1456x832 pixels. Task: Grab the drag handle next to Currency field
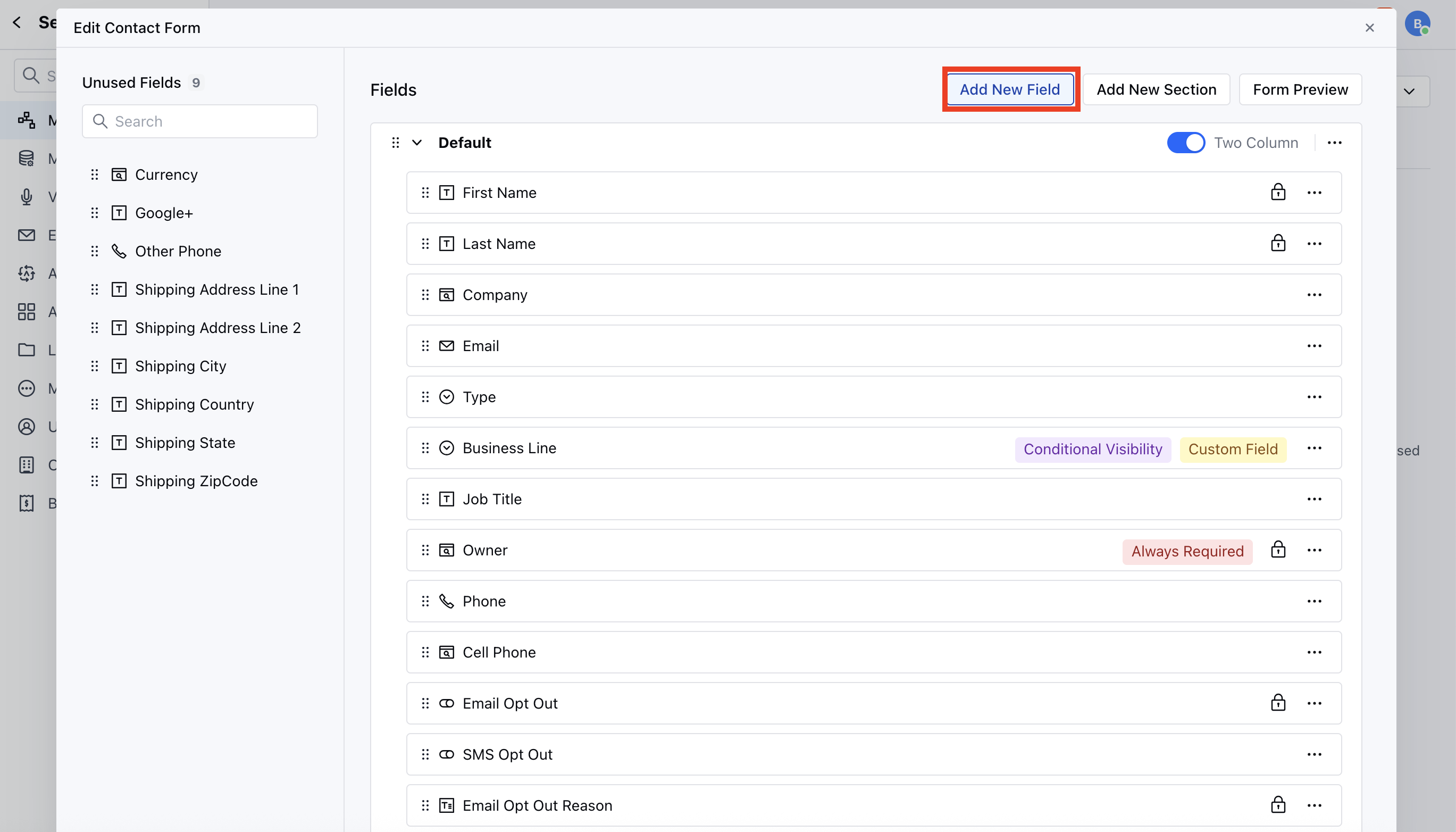click(95, 174)
